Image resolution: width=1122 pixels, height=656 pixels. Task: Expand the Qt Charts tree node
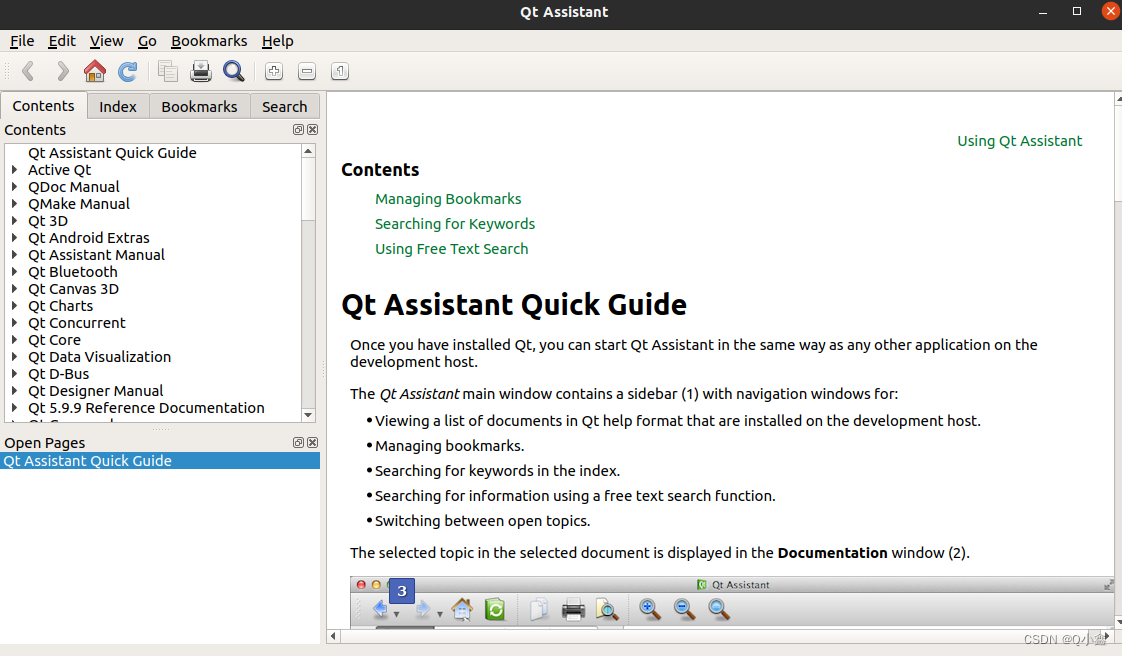pos(14,305)
